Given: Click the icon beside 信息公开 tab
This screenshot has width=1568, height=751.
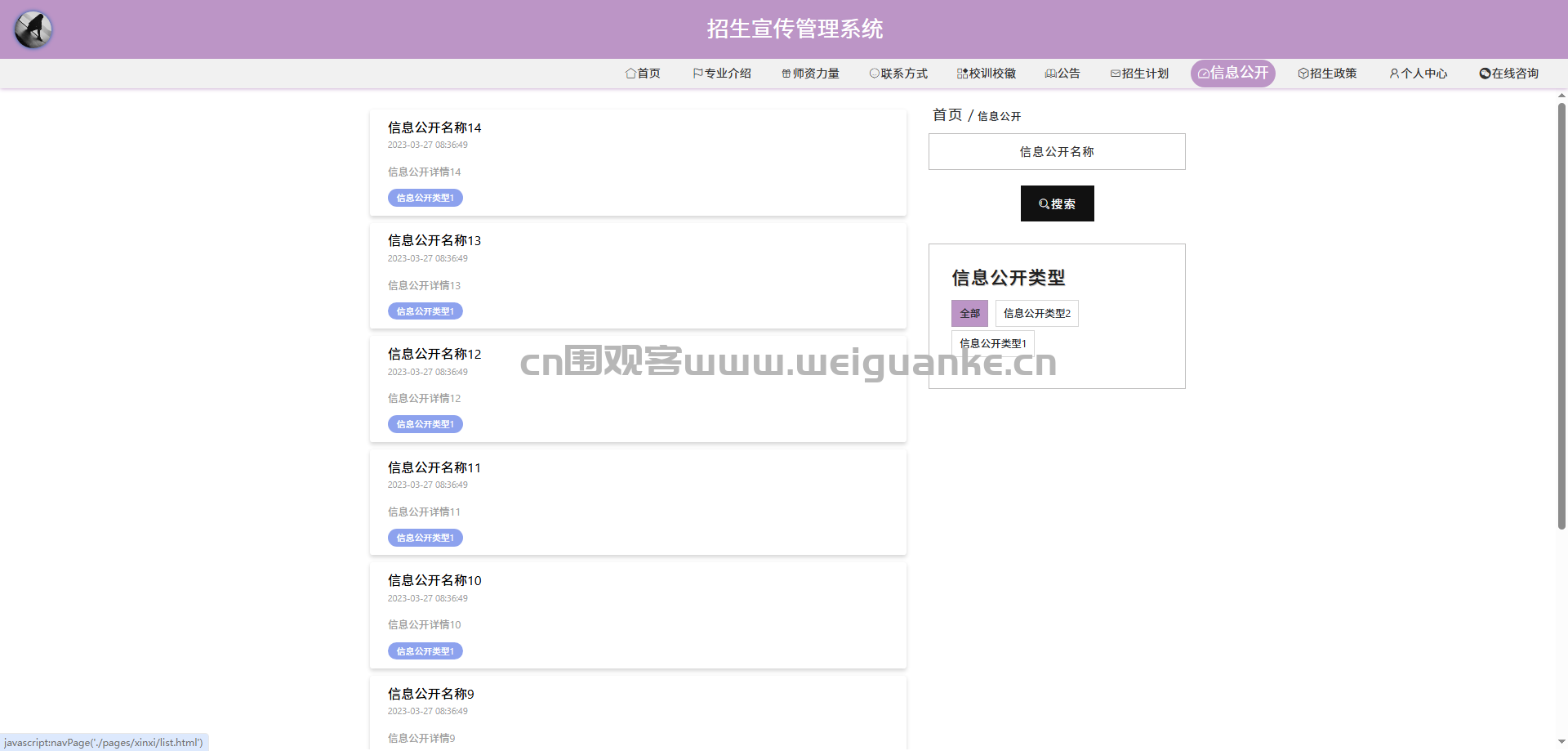Looking at the screenshot, I should coord(1204,74).
